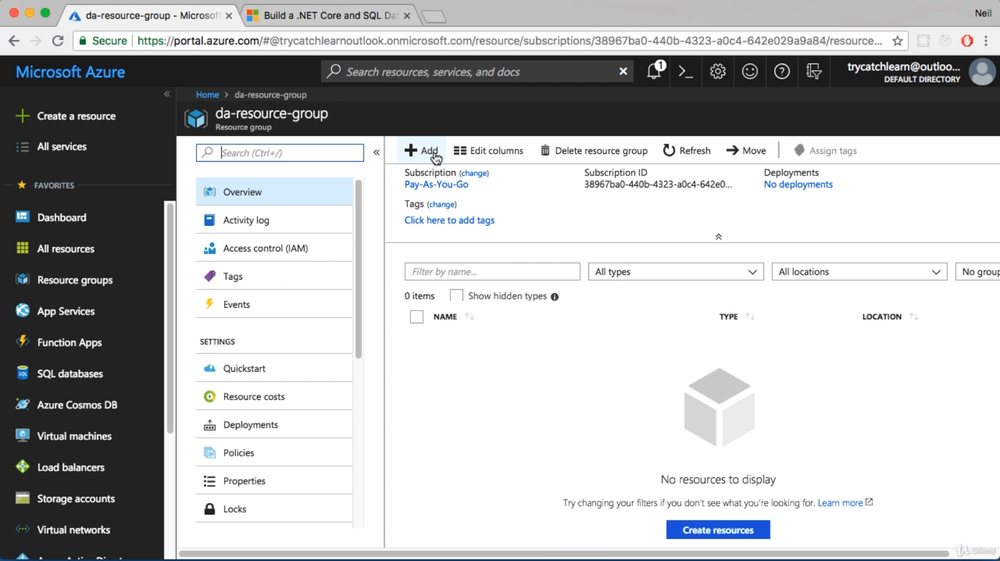Viewport: 1000px width, 561px height.
Task: Select Access control (IAM) menu item
Action: point(265,248)
